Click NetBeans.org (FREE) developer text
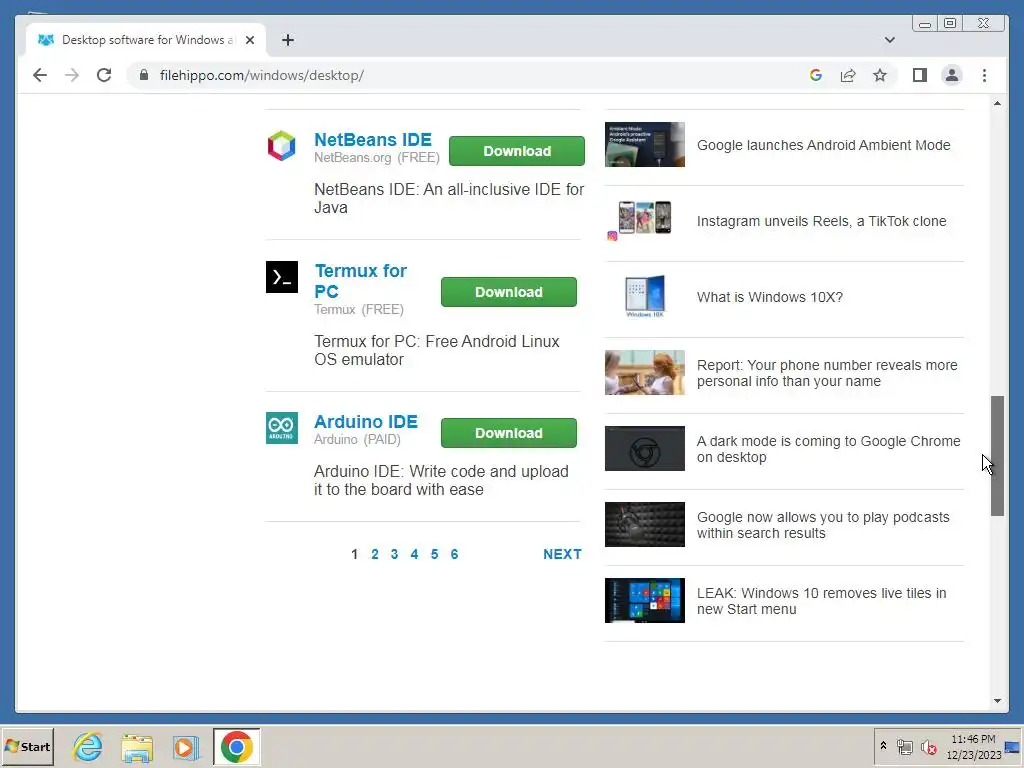This screenshot has width=1024, height=768. click(377, 158)
